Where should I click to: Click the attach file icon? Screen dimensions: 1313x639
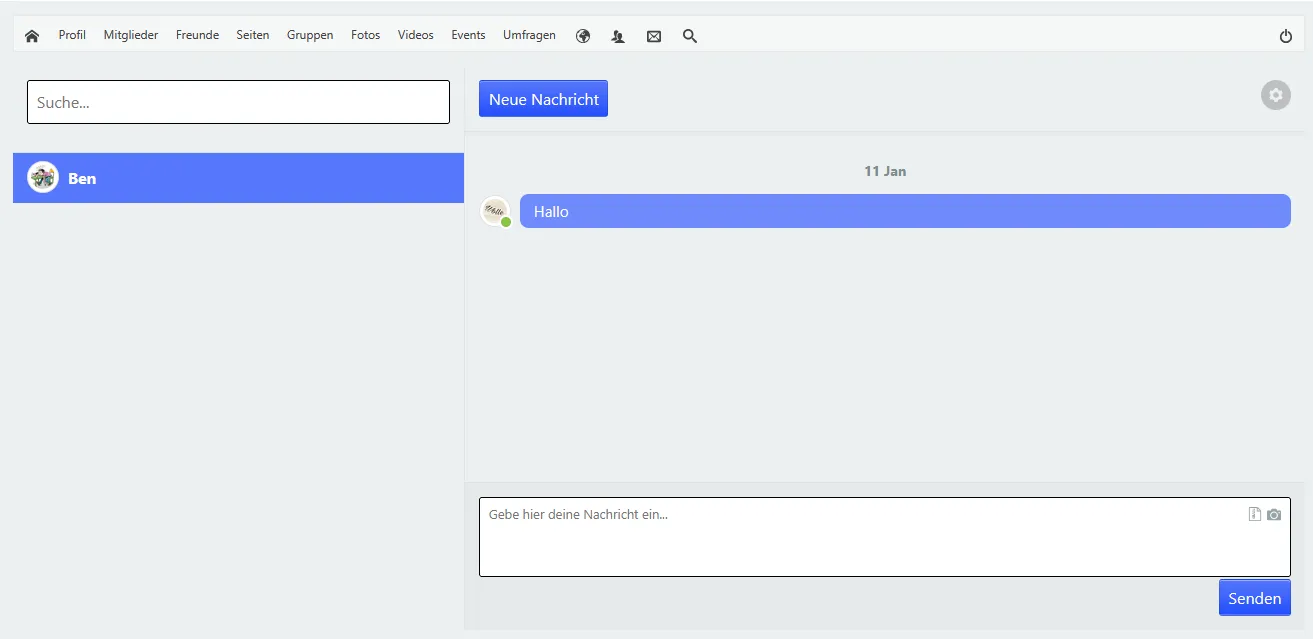point(1255,514)
